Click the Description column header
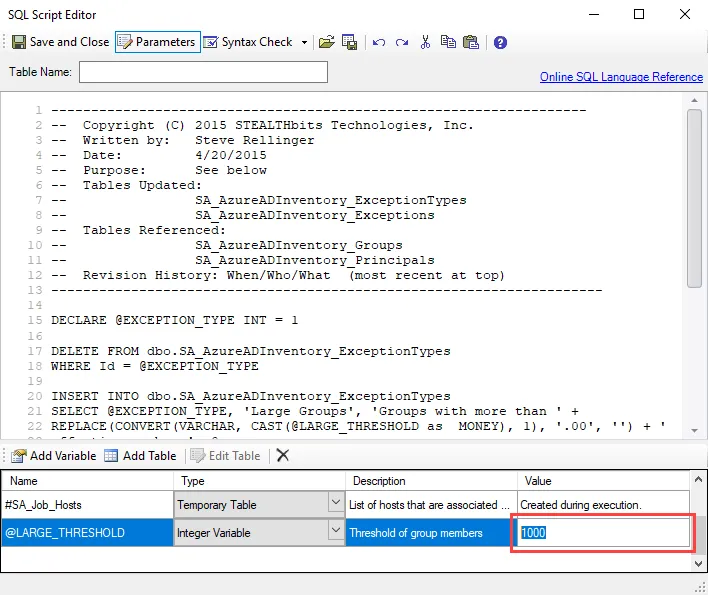This screenshot has width=708, height=595. click(x=431, y=481)
